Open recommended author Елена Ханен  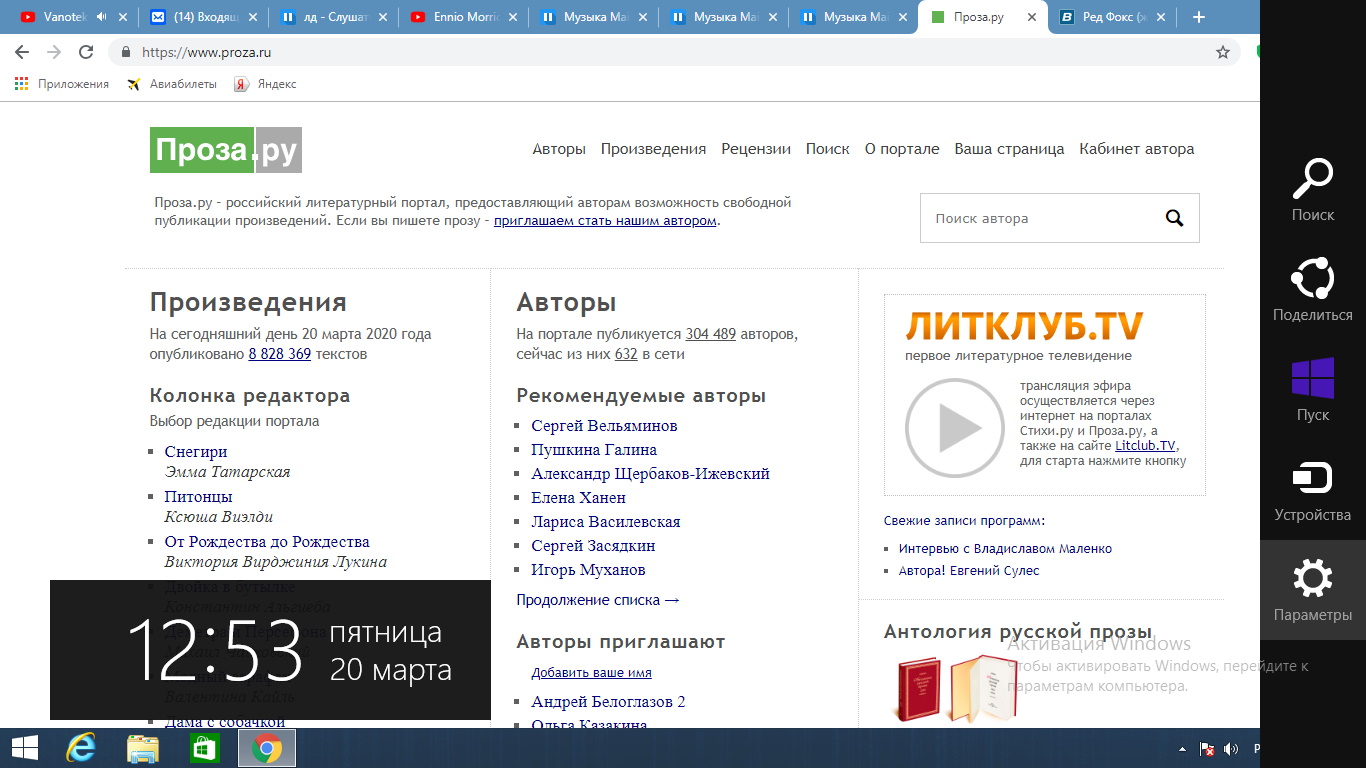click(579, 498)
